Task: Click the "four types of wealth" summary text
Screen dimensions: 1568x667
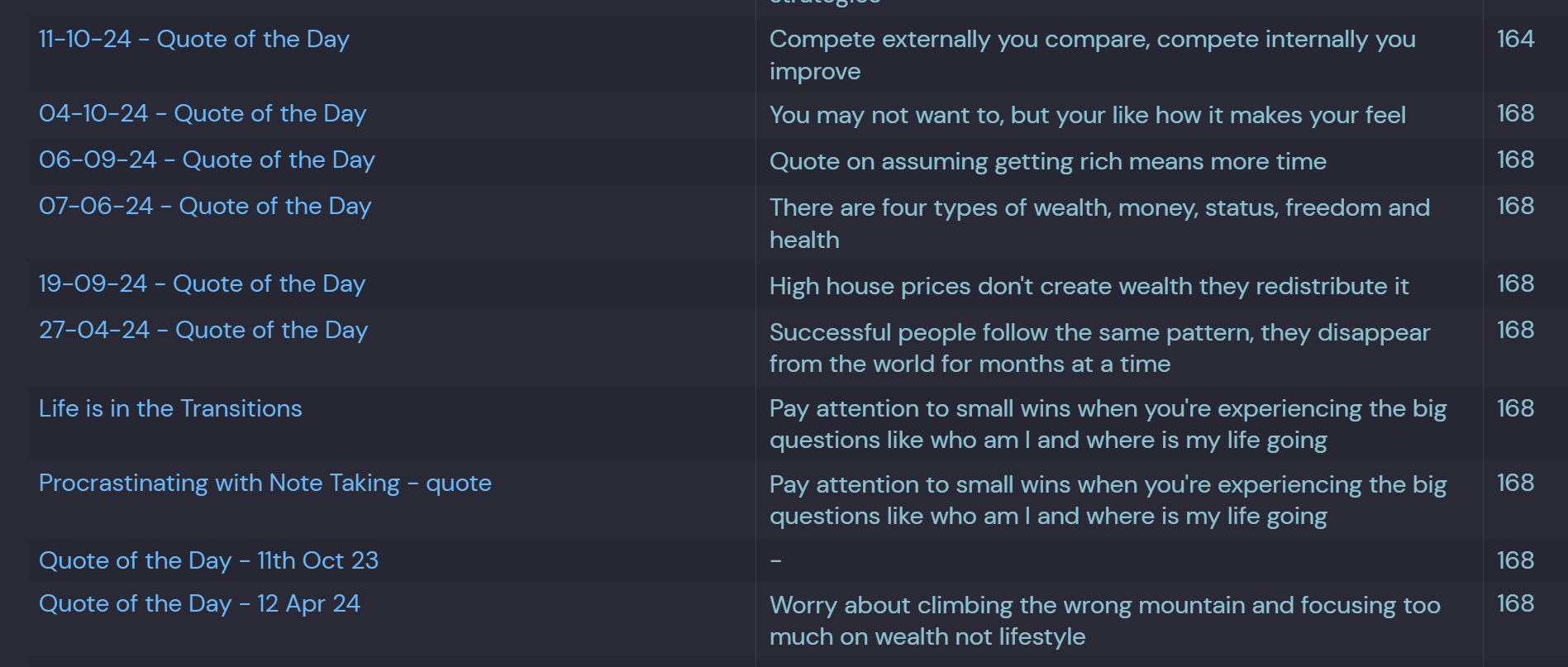Action: [1099, 208]
